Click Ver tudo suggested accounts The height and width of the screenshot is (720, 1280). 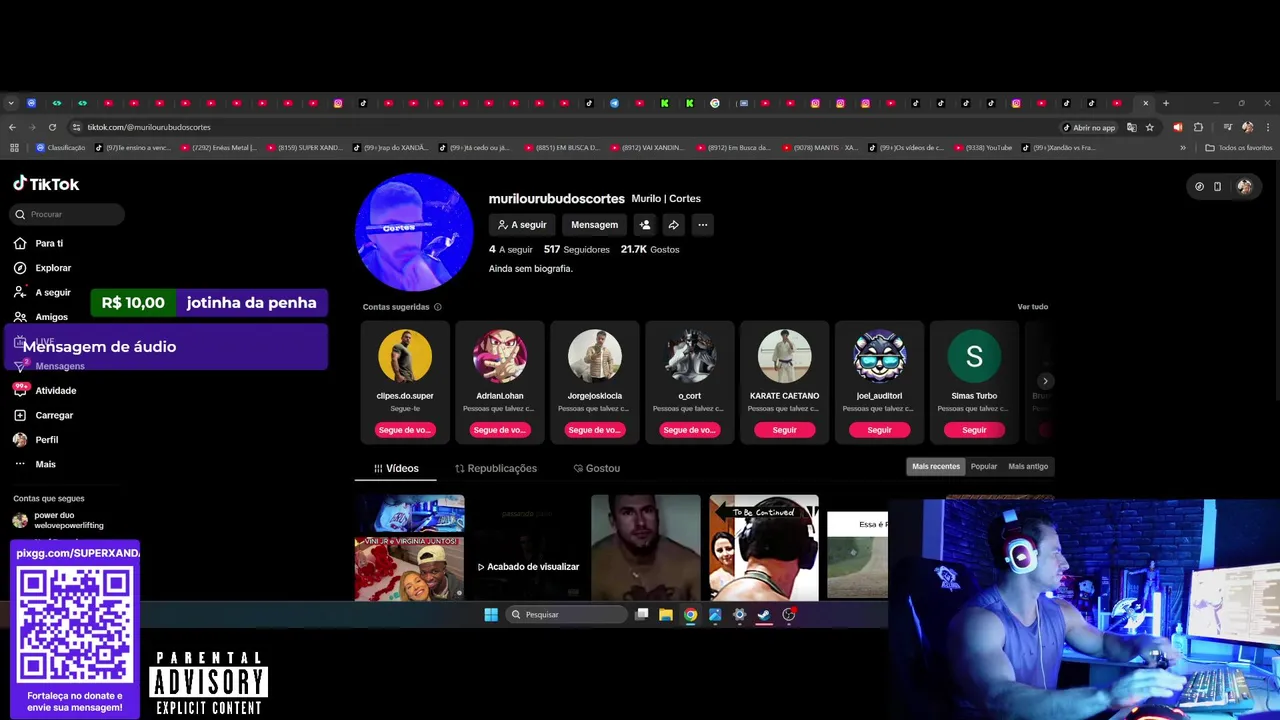[x=1033, y=307]
